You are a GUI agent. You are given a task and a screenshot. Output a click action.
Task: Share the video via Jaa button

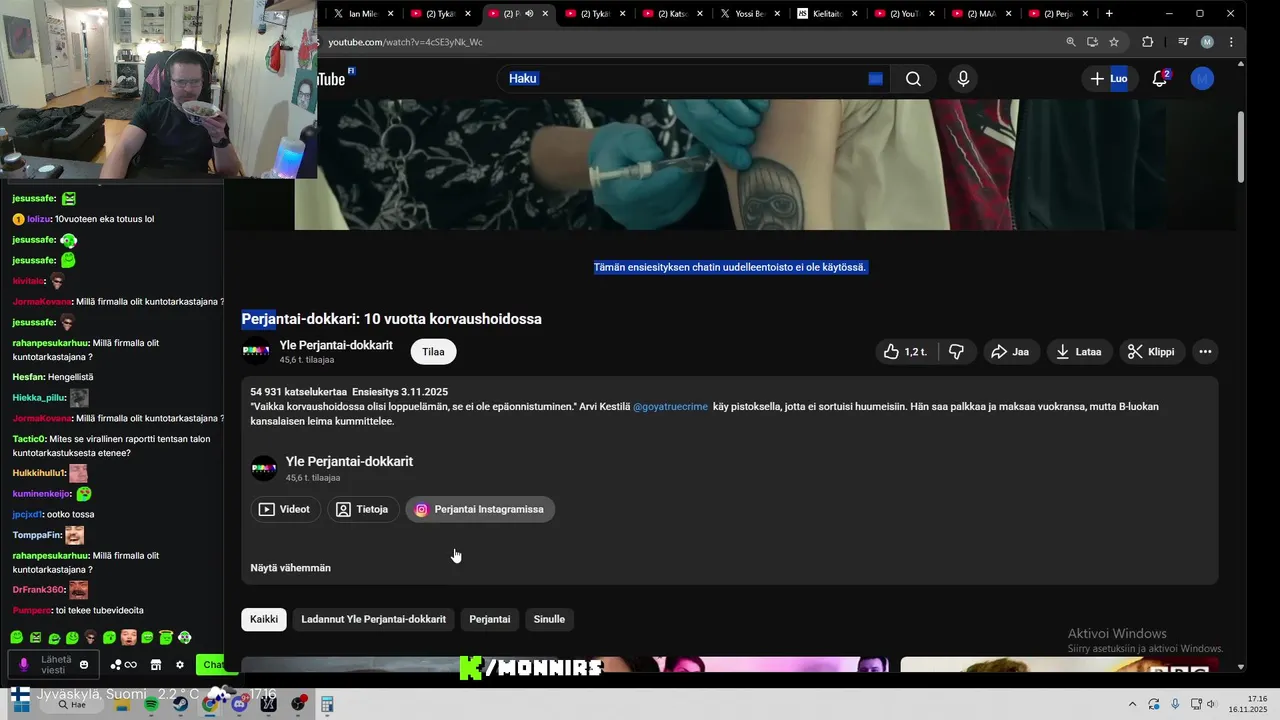(1010, 352)
